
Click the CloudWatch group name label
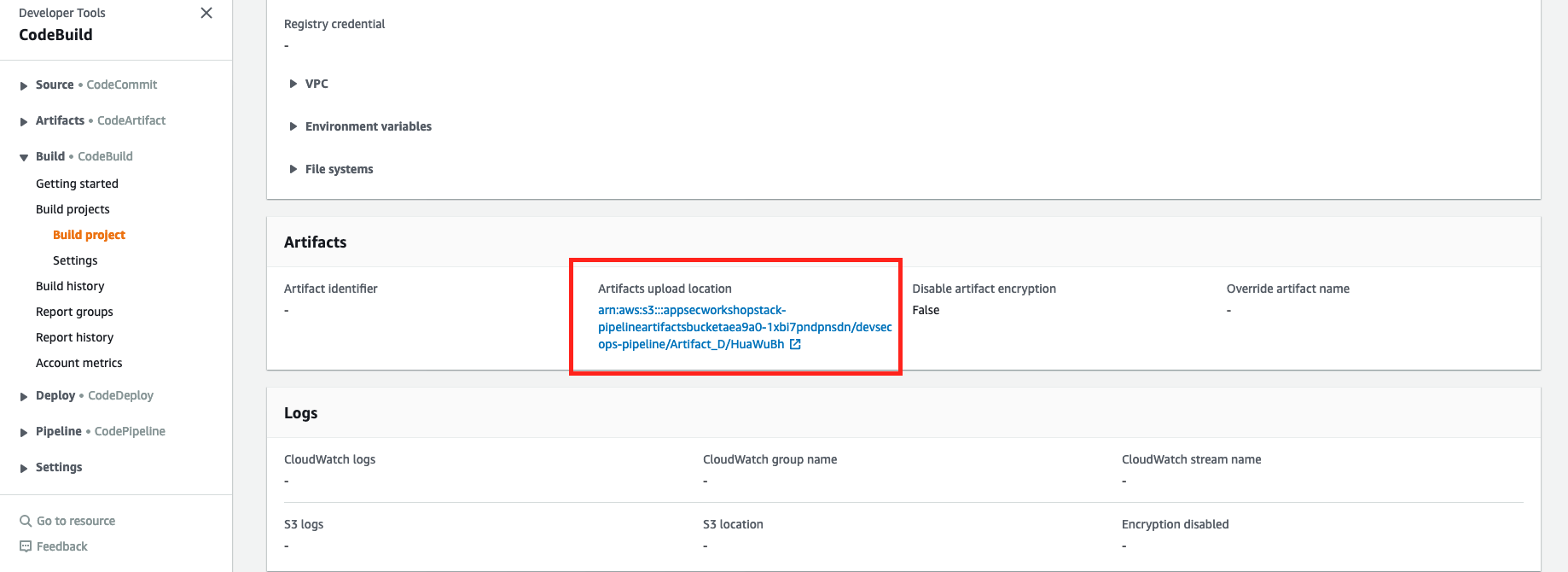click(769, 459)
